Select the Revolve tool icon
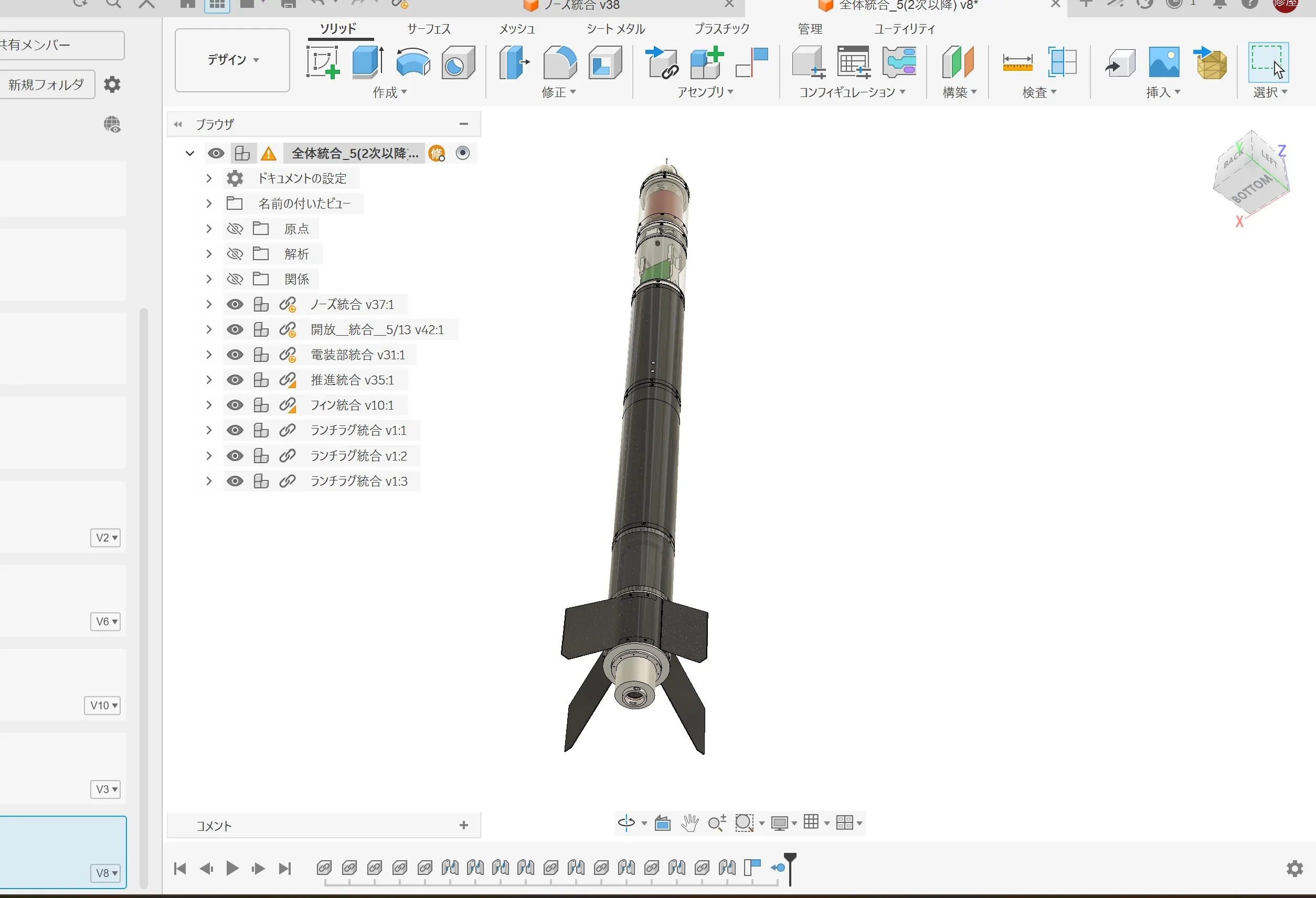This screenshot has height=898, width=1316. click(413, 62)
